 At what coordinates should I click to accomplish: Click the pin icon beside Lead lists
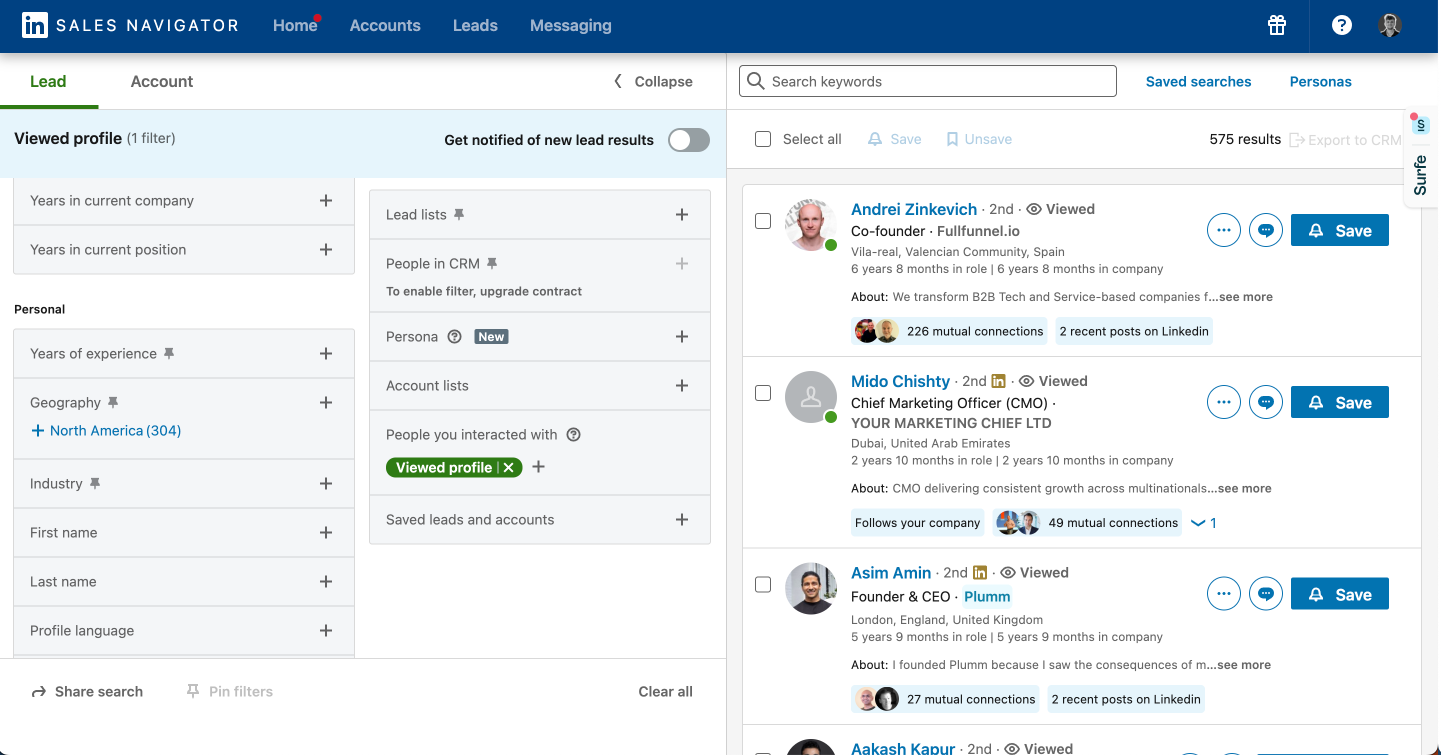click(459, 214)
